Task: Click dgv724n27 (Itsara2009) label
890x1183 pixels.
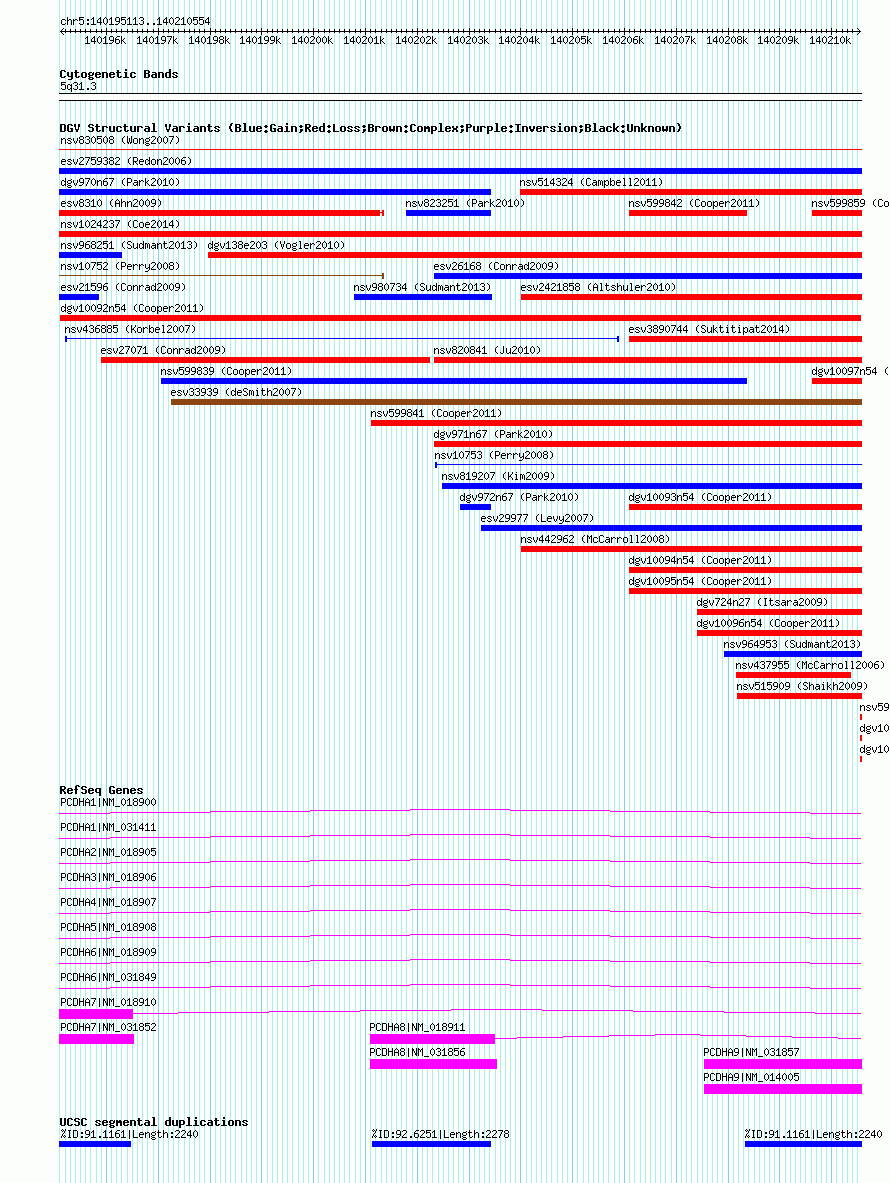Action: tap(762, 603)
